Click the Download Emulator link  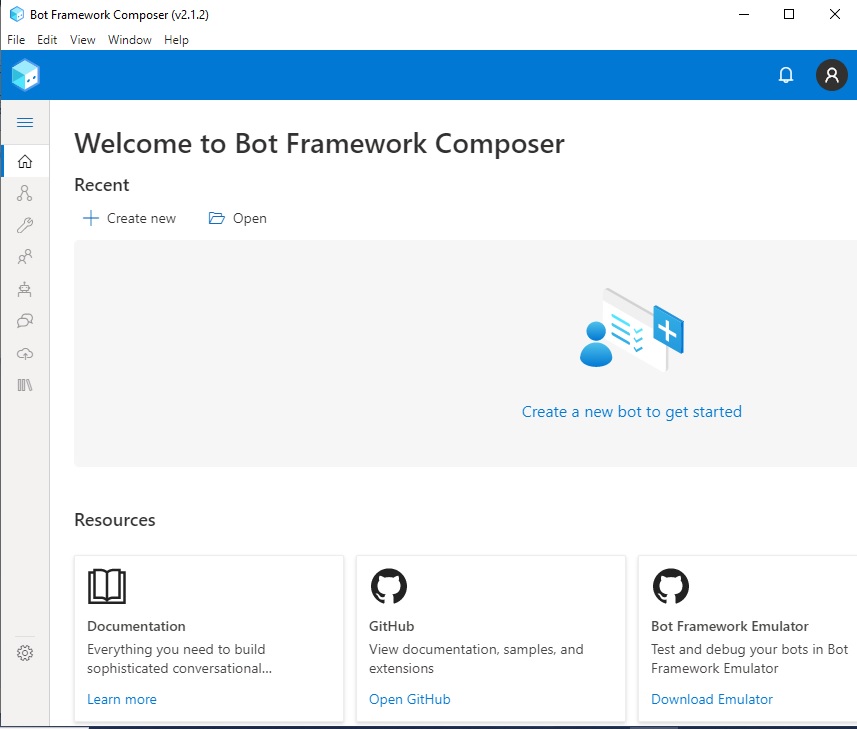[x=711, y=699]
